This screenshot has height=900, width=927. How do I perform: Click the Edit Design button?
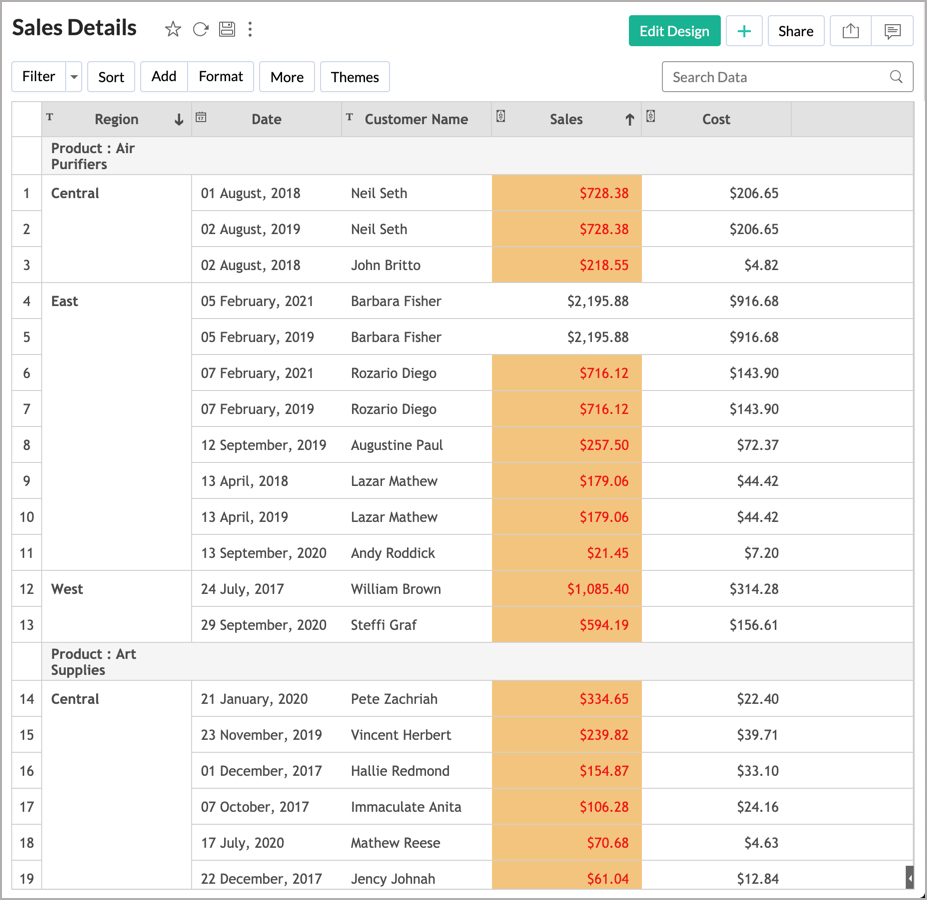coord(674,31)
